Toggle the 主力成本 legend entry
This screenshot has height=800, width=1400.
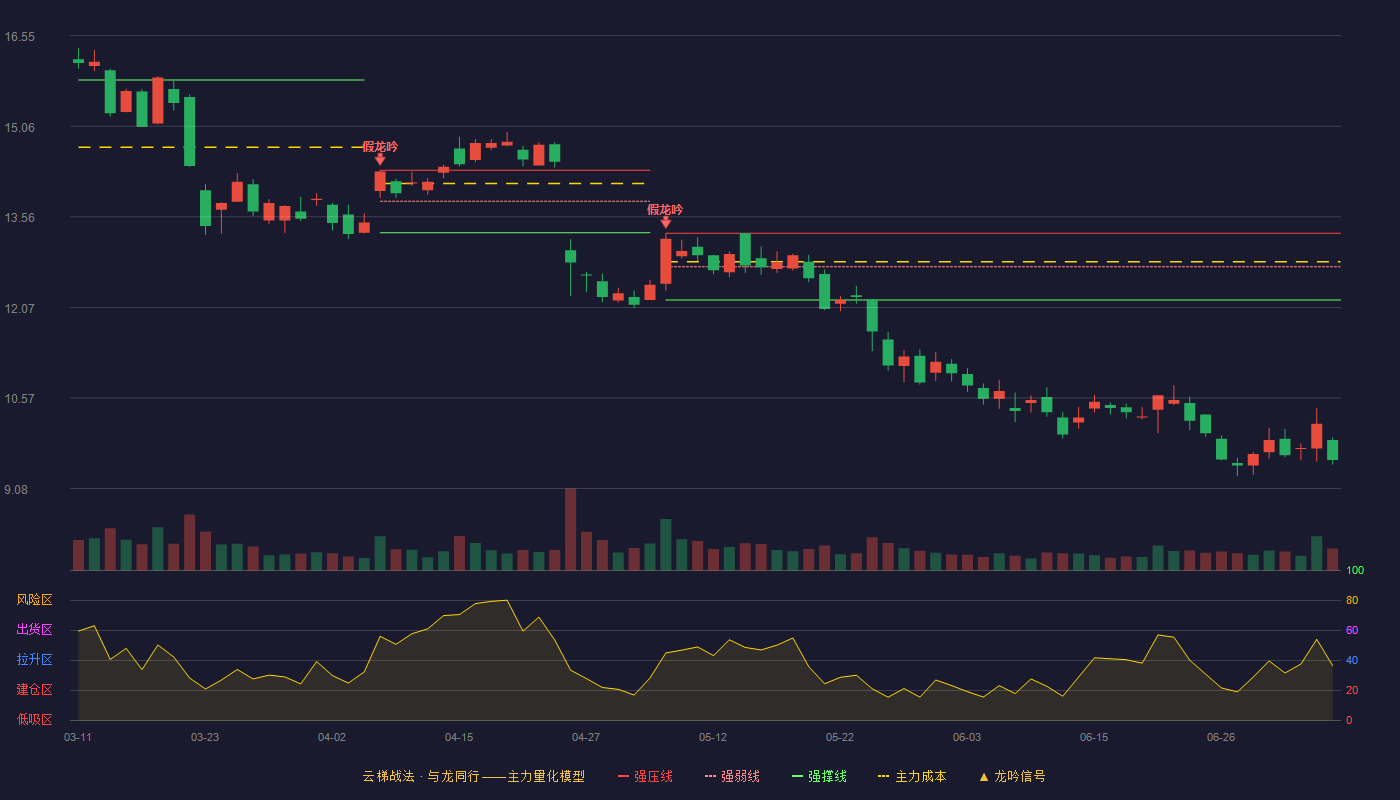912,776
